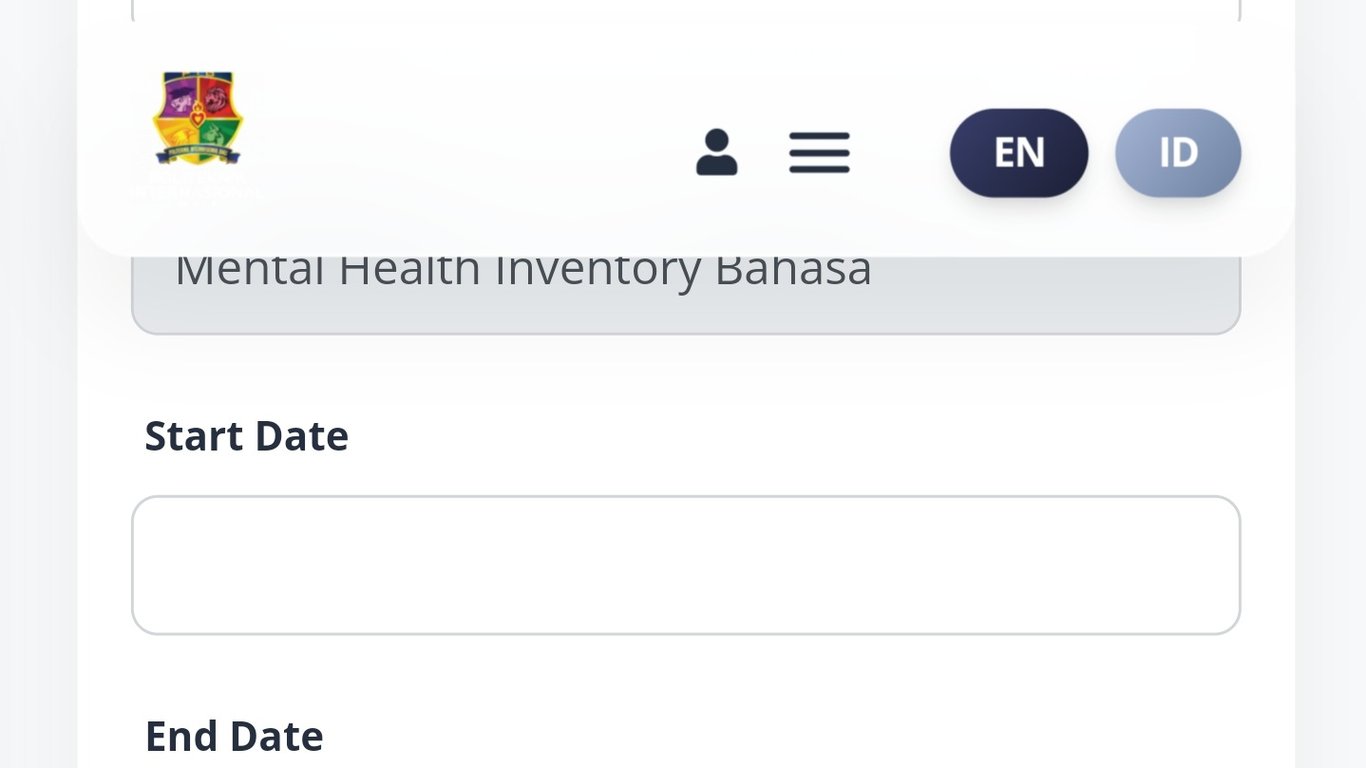Click the Start Date label
1366x768 pixels.
click(x=246, y=436)
